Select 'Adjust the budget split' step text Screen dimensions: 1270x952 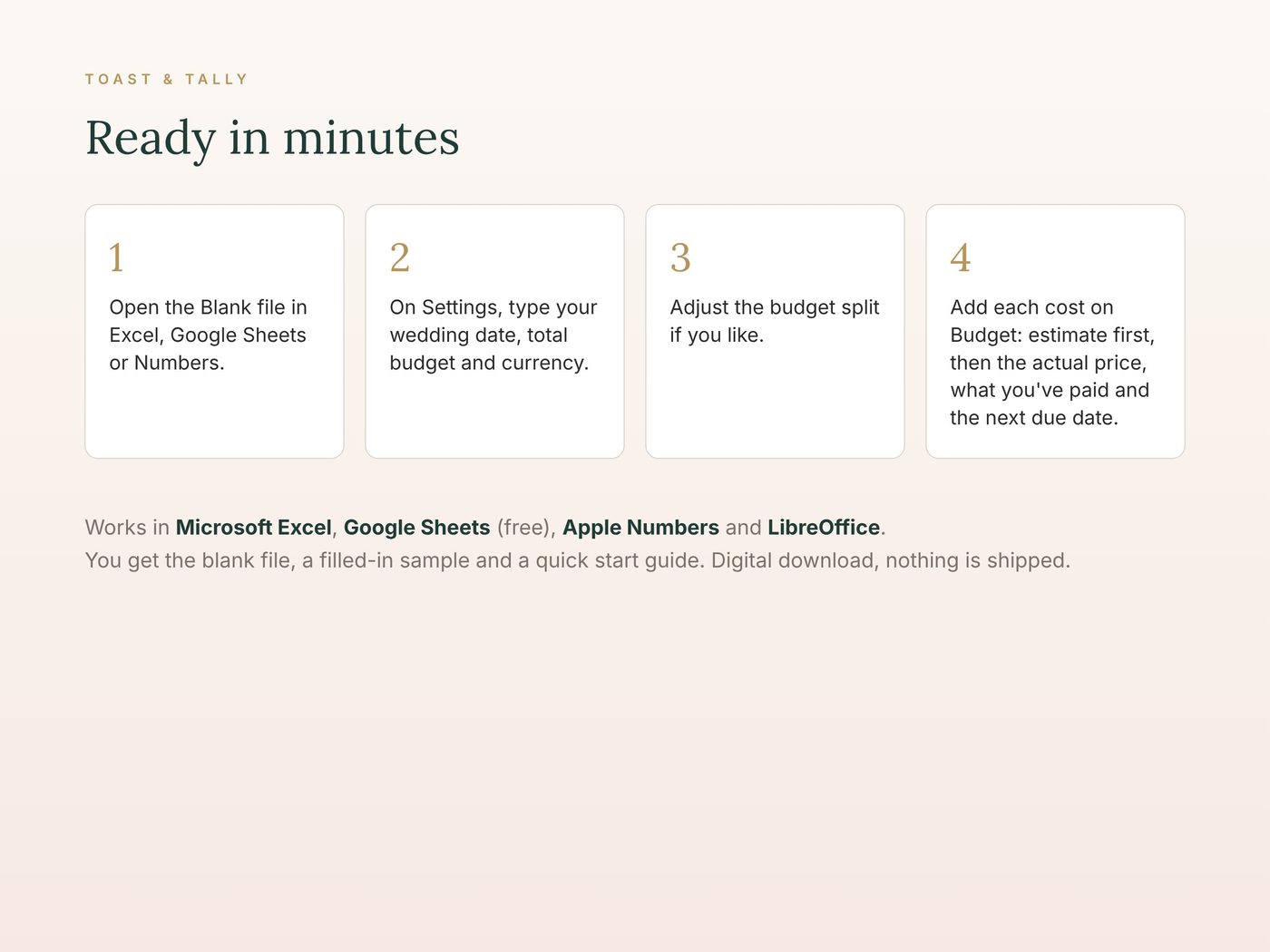[x=775, y=321]
